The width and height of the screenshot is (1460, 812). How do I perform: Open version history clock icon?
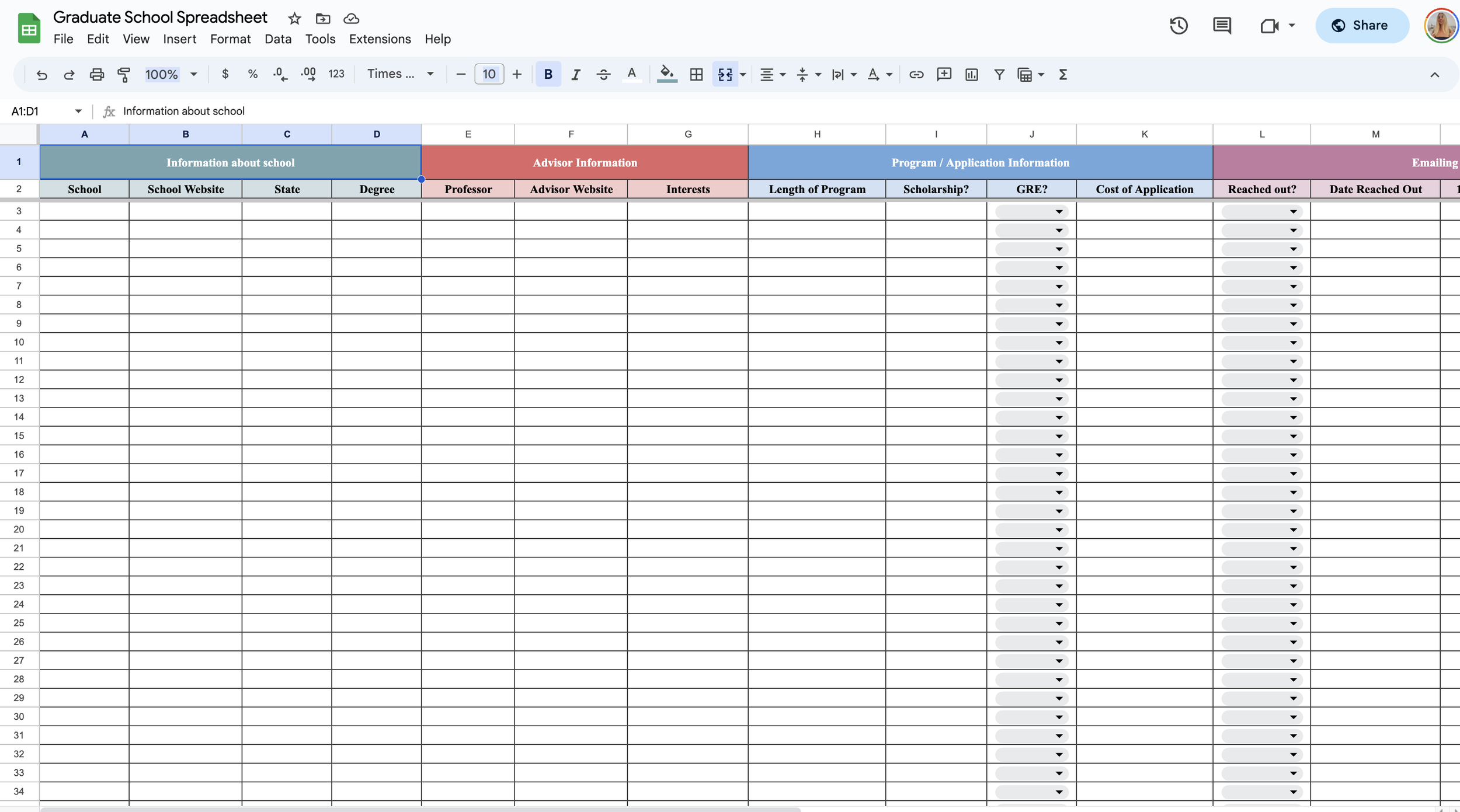tap(1179, 26)
